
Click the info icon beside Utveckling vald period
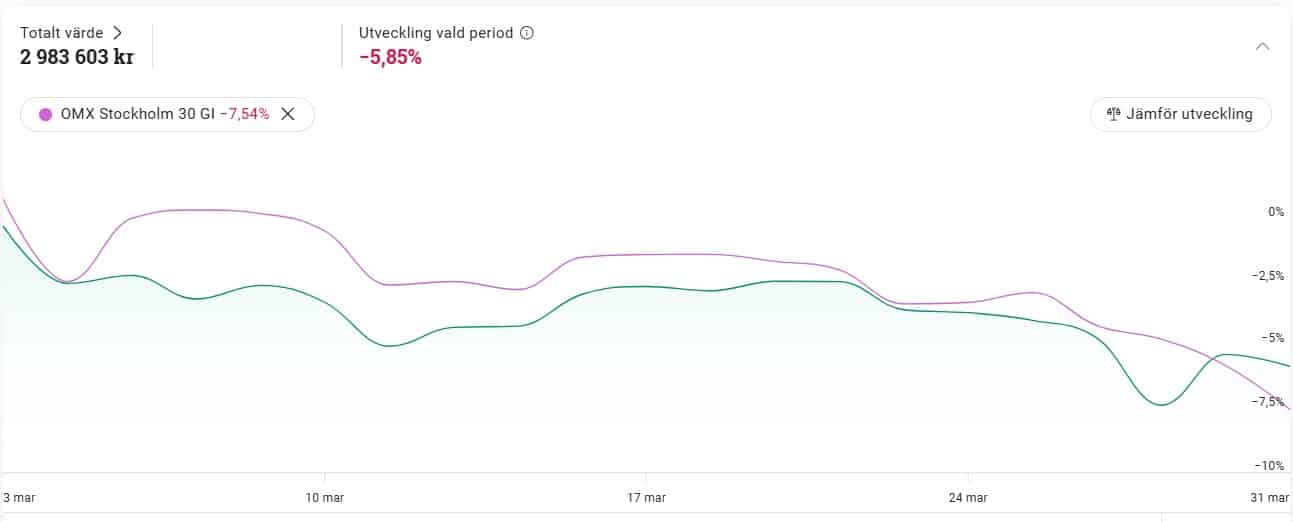(527, 33)
